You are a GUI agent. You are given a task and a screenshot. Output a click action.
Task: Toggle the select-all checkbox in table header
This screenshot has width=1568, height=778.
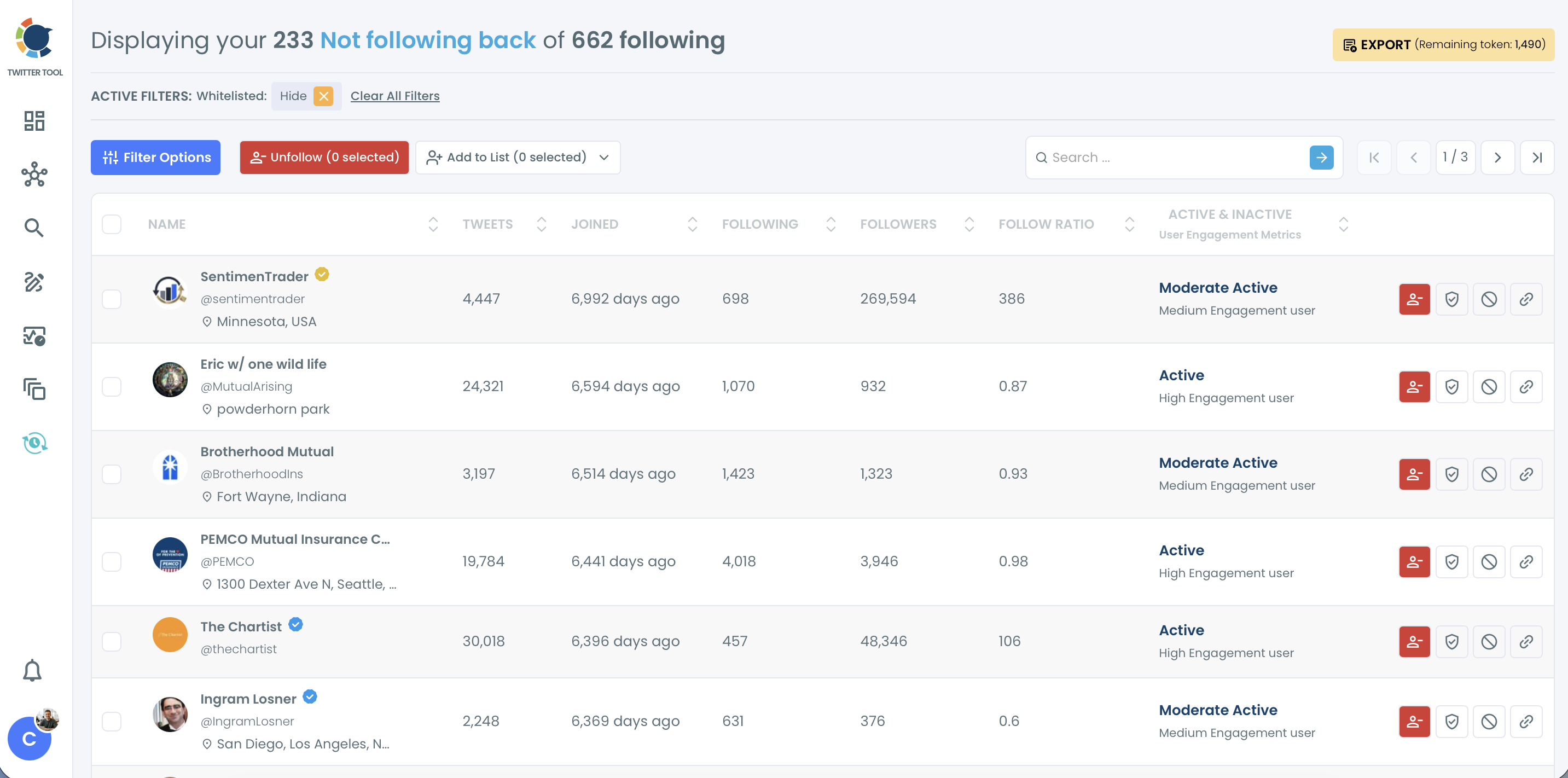tap(112, 224)
